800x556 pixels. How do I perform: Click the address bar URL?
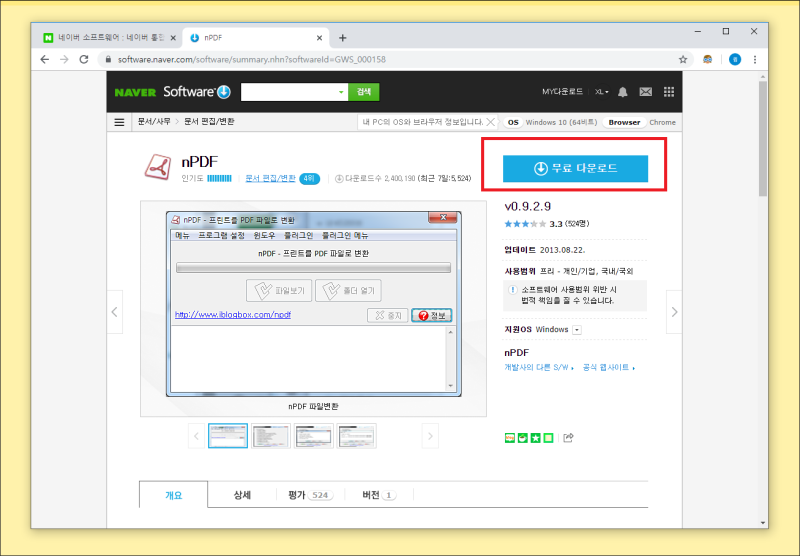[252, 59]
